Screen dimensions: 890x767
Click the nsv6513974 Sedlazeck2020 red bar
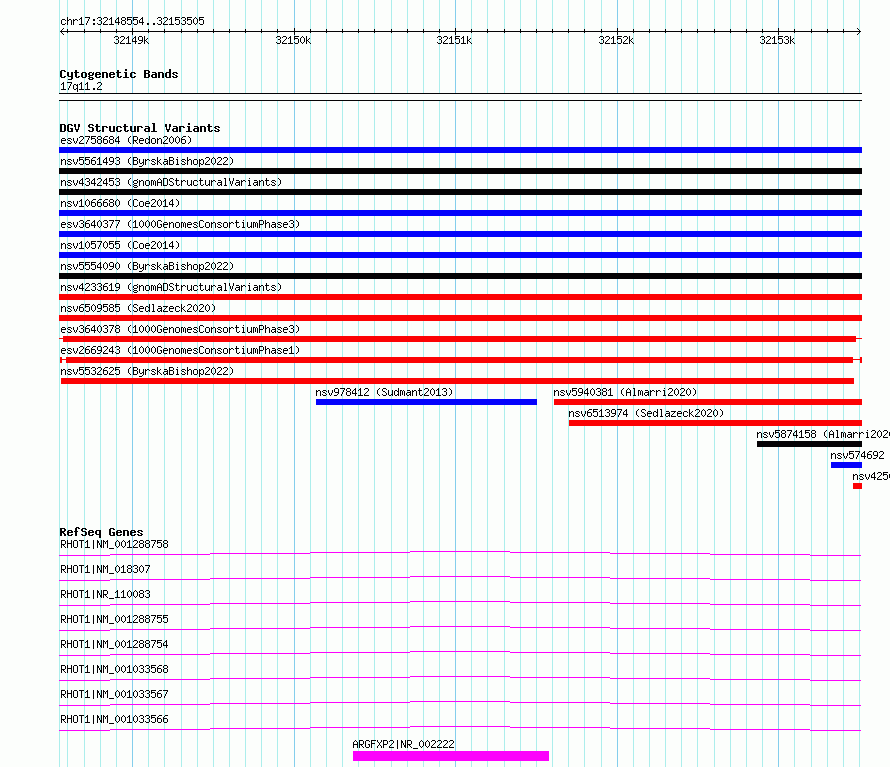pos(715,423)
